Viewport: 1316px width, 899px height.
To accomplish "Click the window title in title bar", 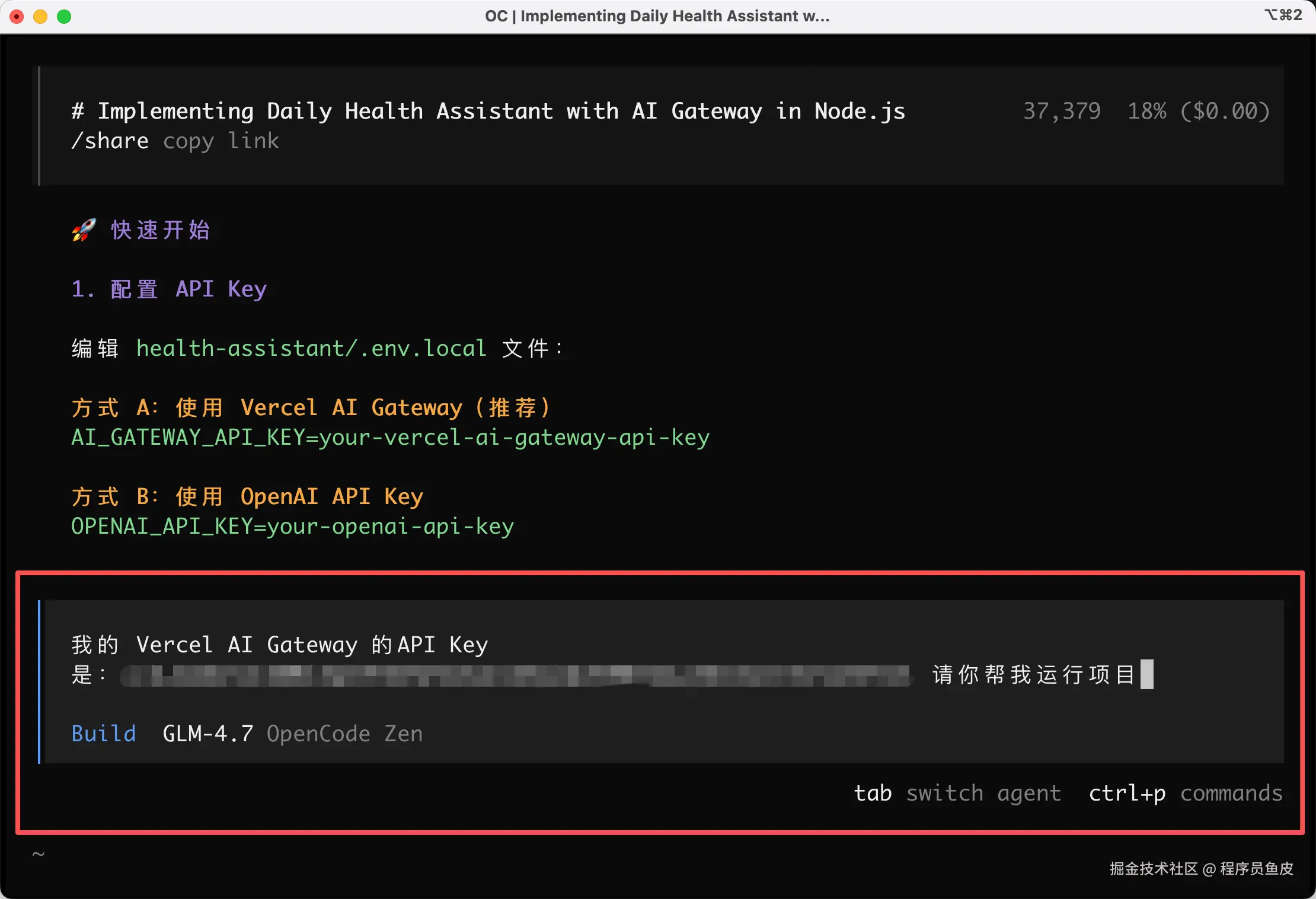I will pyautogui.click(x=657, y=16).
